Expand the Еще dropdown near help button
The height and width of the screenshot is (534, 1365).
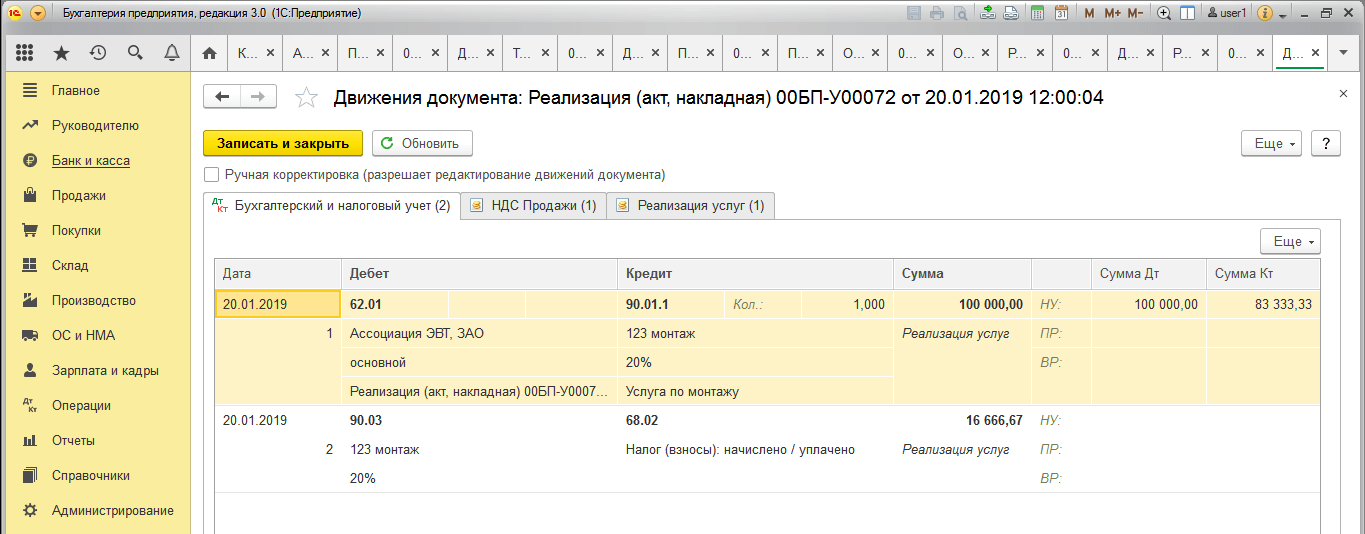pyautogui.click(x=1271, y=143)
